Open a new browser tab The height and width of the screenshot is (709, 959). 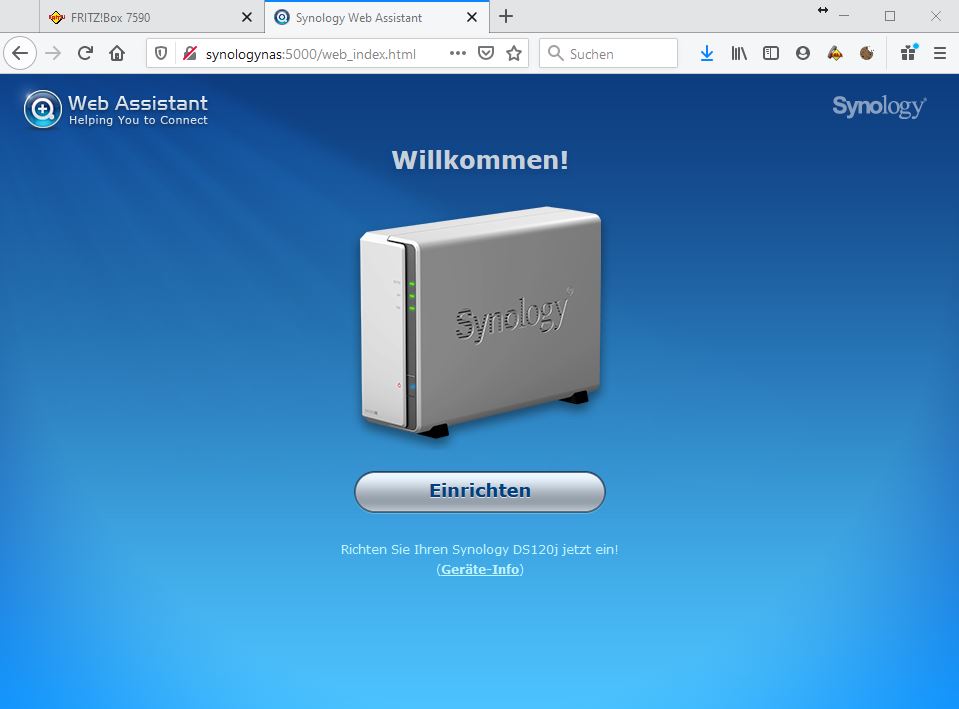506,17
